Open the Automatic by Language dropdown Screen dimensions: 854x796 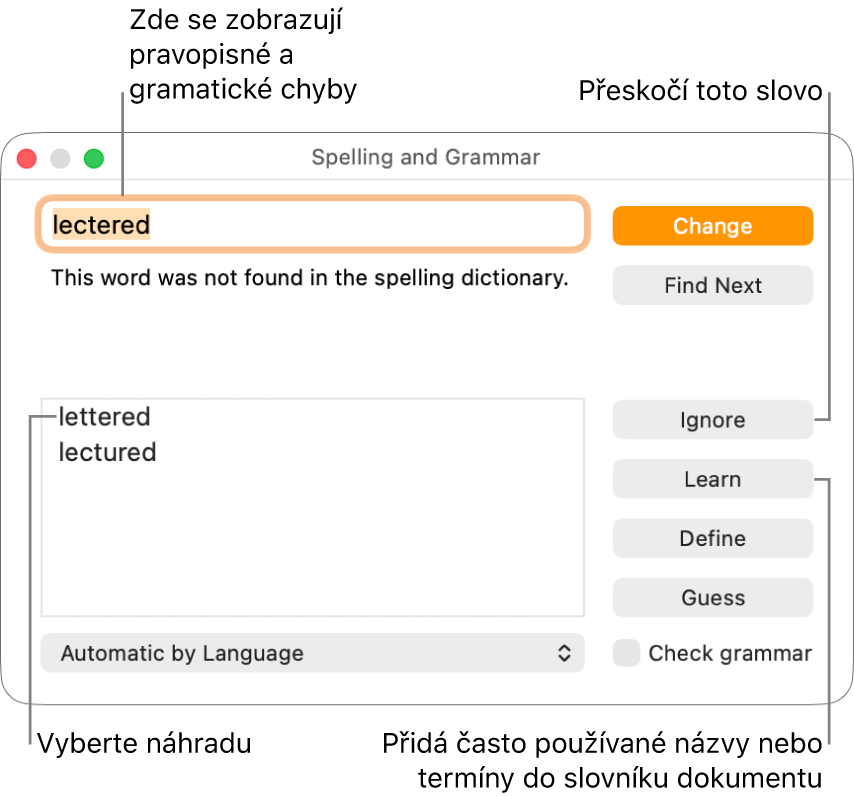tap(312, 653)
